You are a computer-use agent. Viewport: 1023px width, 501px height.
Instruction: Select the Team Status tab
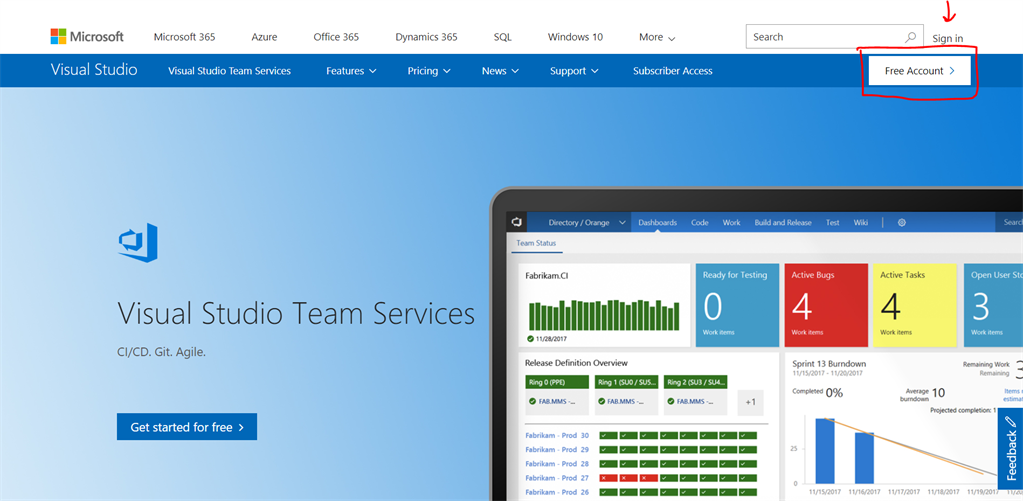coord(535,243)
